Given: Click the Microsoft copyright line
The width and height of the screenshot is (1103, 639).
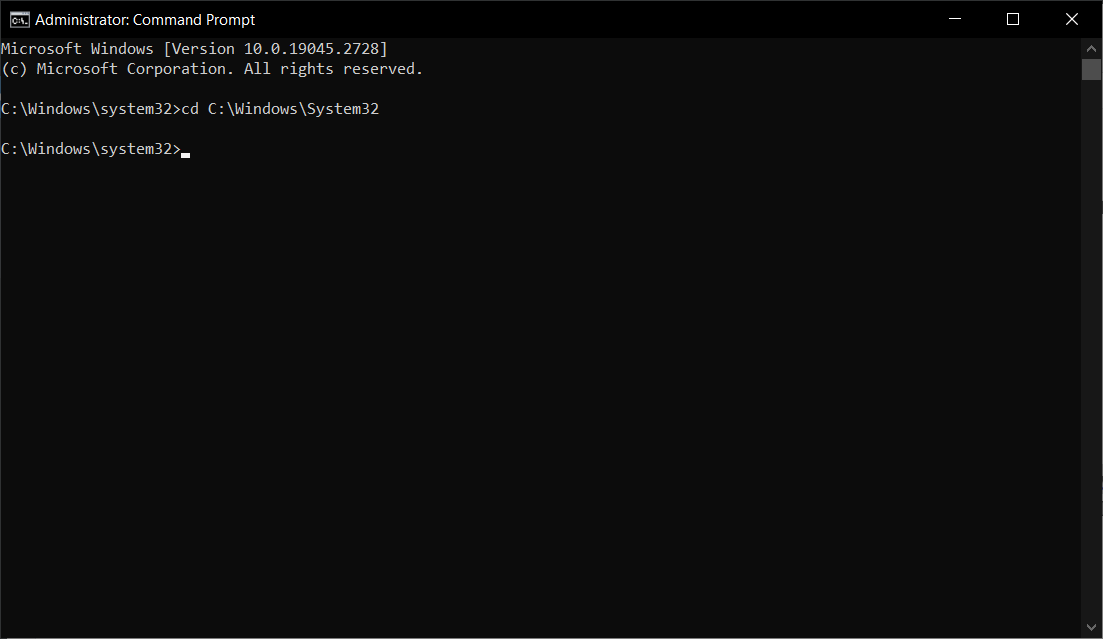Looking at the screenshot, I should click(213, 68).
